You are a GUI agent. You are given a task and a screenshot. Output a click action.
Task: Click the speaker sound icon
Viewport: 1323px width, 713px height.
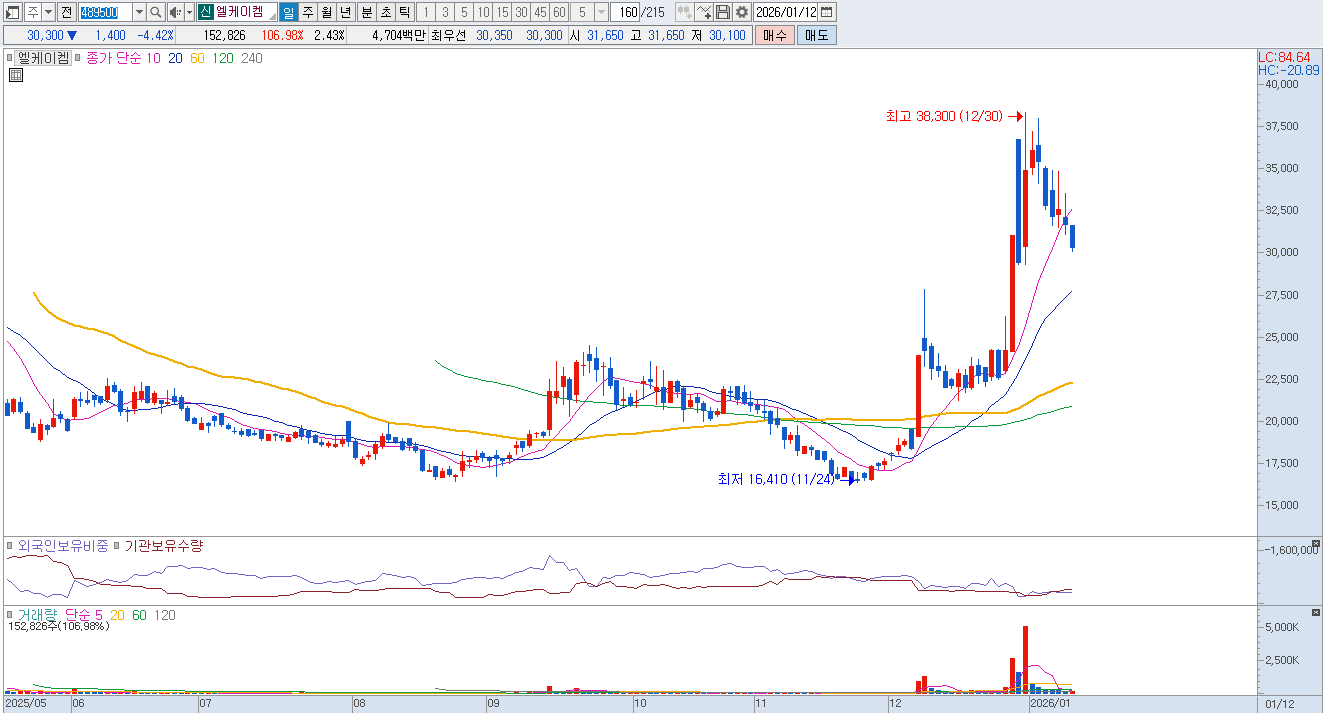click(175, 12)
